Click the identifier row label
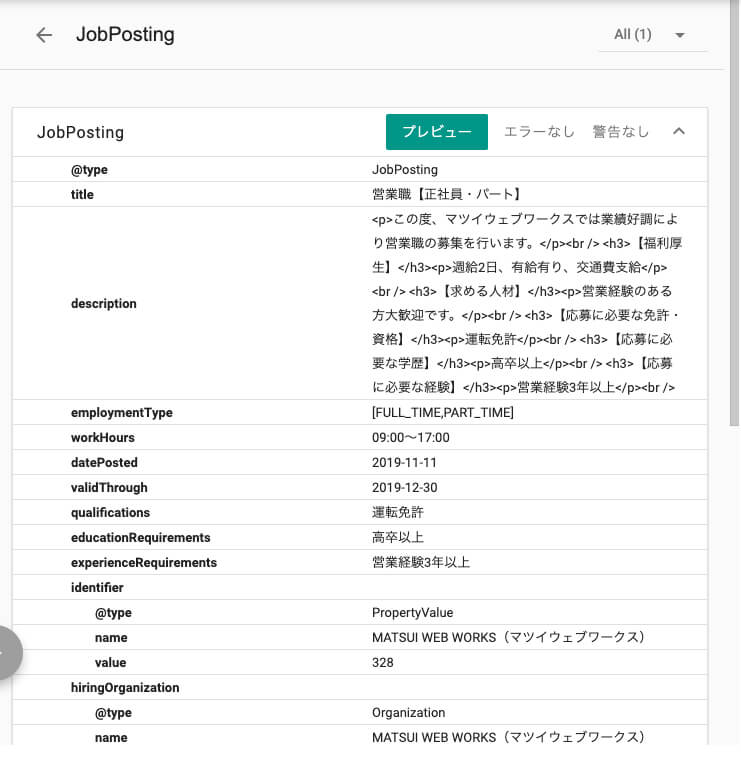Image resolution: width=741 pixels, height=761 pixels. pyautogui.click(x=97, y=588)
